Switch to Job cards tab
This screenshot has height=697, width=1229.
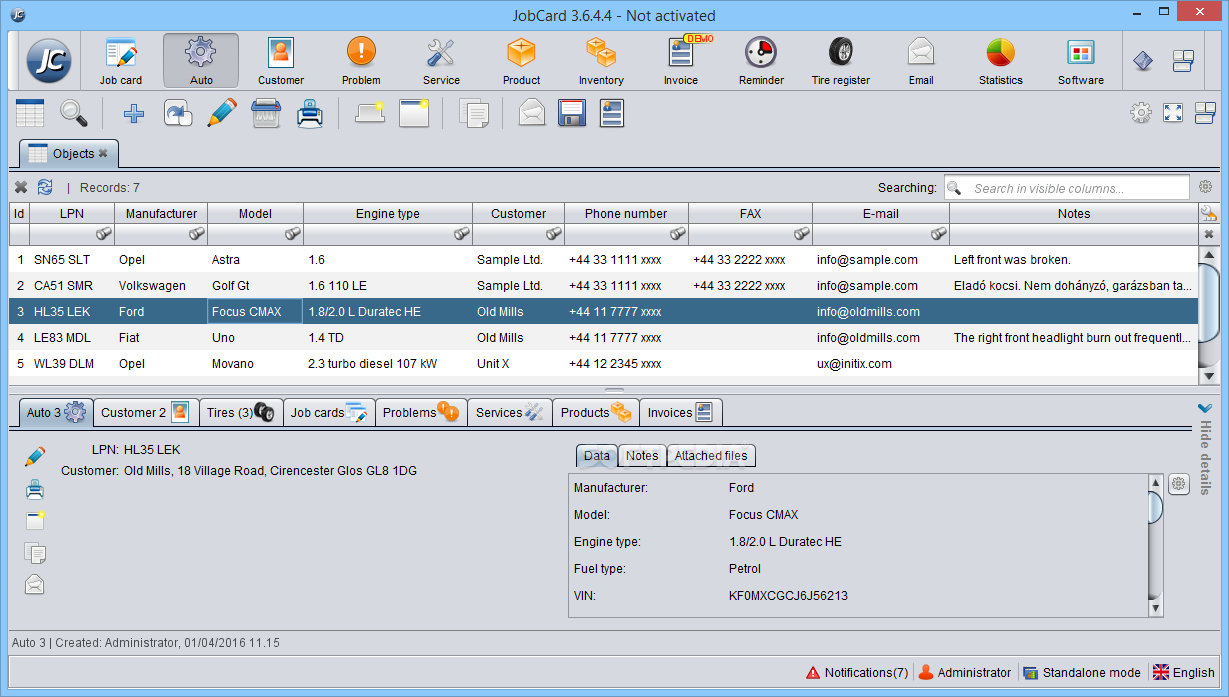pyautogui.click(x=329, y=412)
